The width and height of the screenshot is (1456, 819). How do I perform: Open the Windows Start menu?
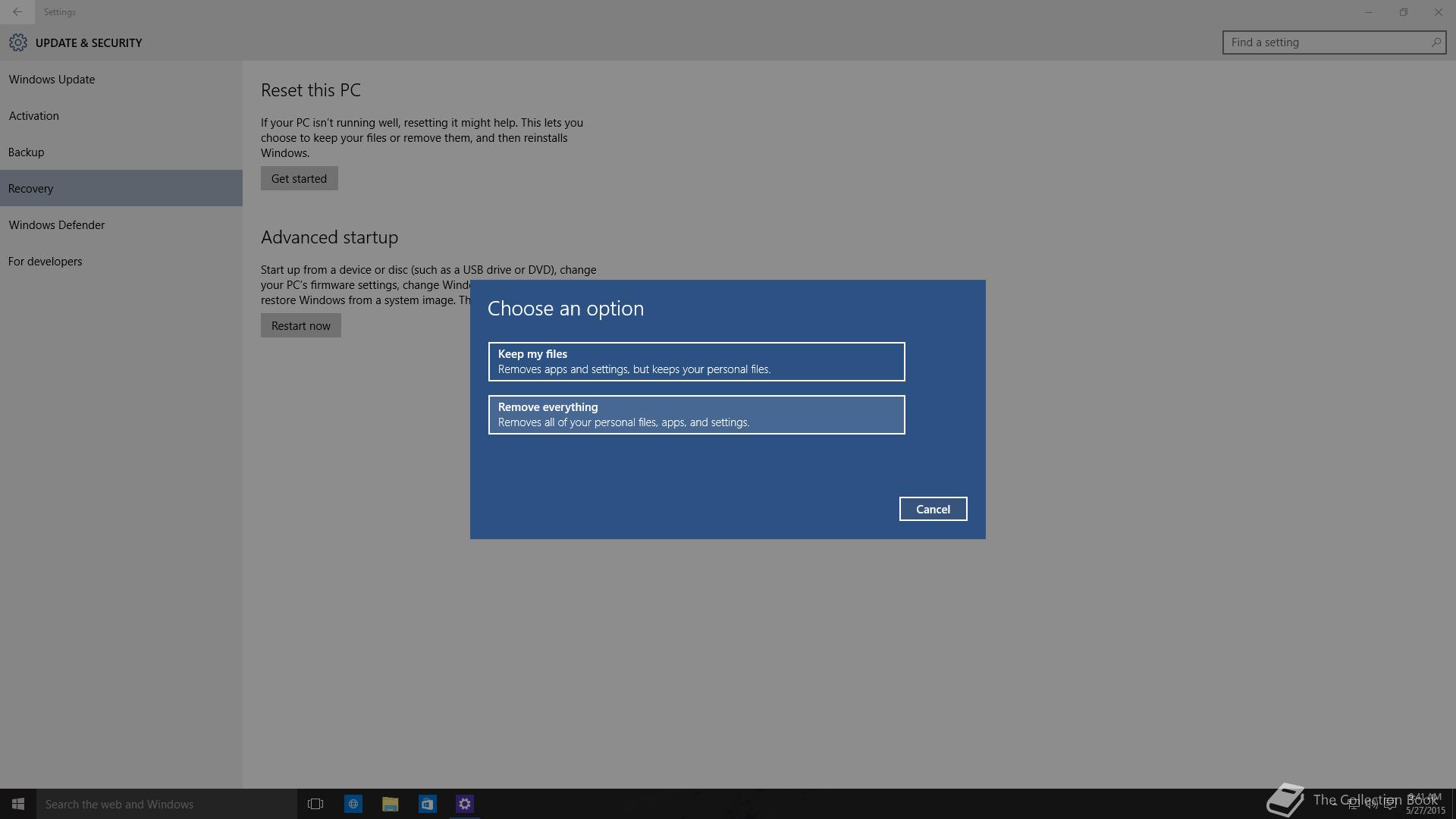[x=18, y=804]
